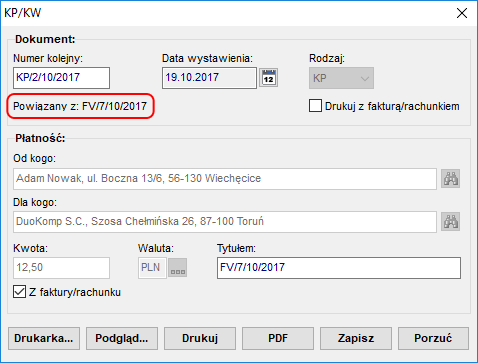Click the Od kogo payer field

[225, 179]
